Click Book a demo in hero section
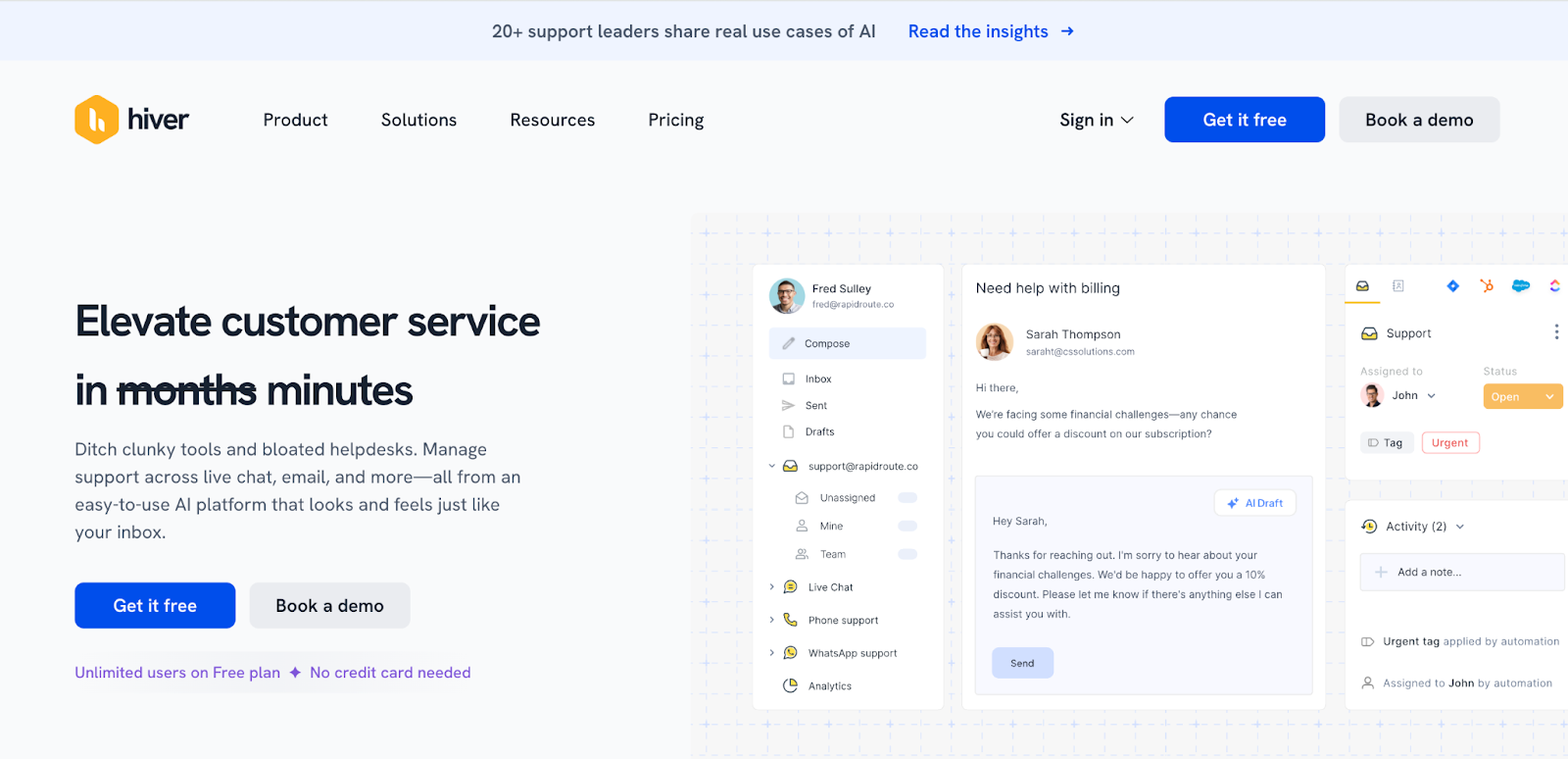Image resolution: width=1568 pixels, height=759 pixels. pos(329,606)
